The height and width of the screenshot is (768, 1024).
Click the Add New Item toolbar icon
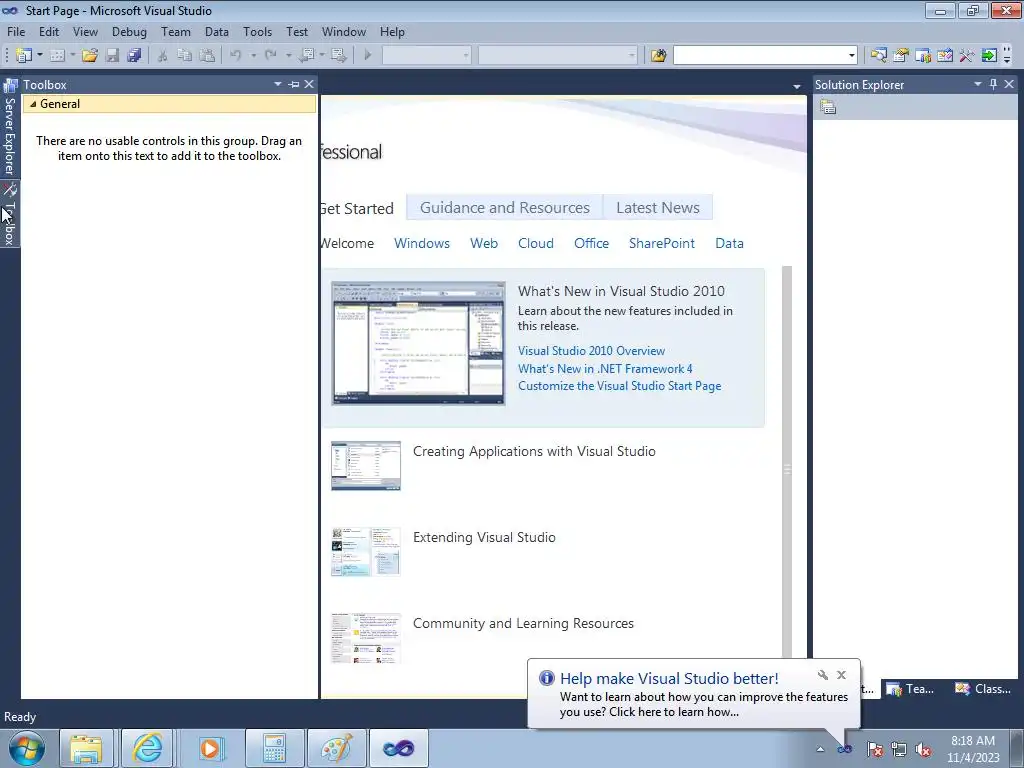point(57,56)
